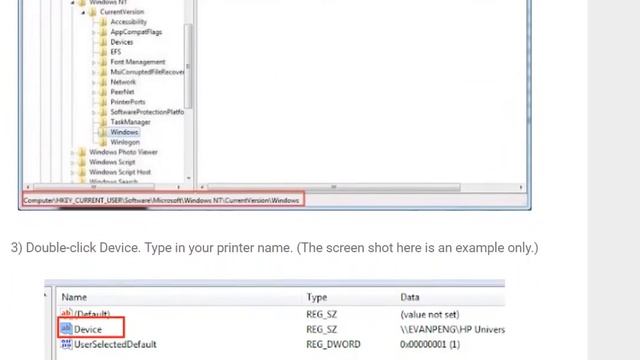
Task: Expand the Font Management node
Action: [93, 62]
